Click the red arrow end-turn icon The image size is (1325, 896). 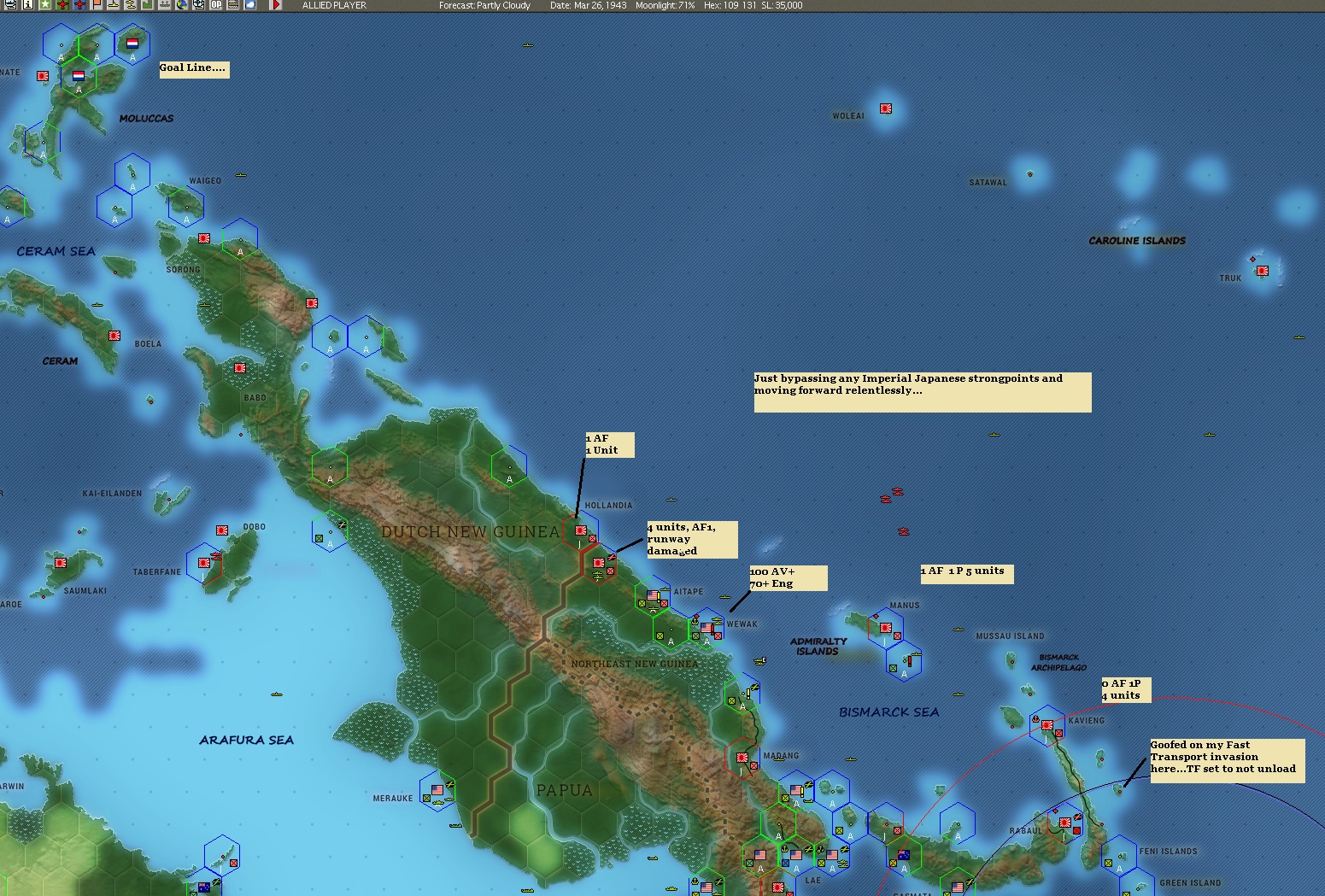tap(276, 4)
